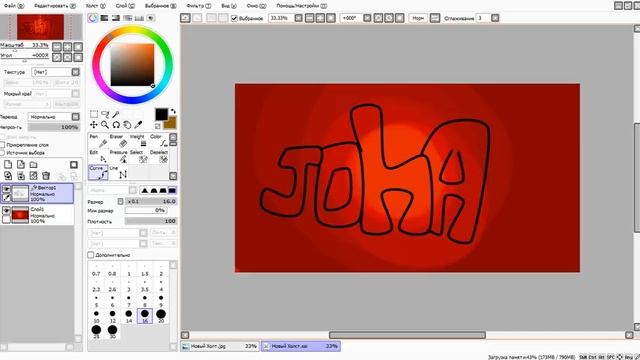Show the color wheel panel

[93, 18]
